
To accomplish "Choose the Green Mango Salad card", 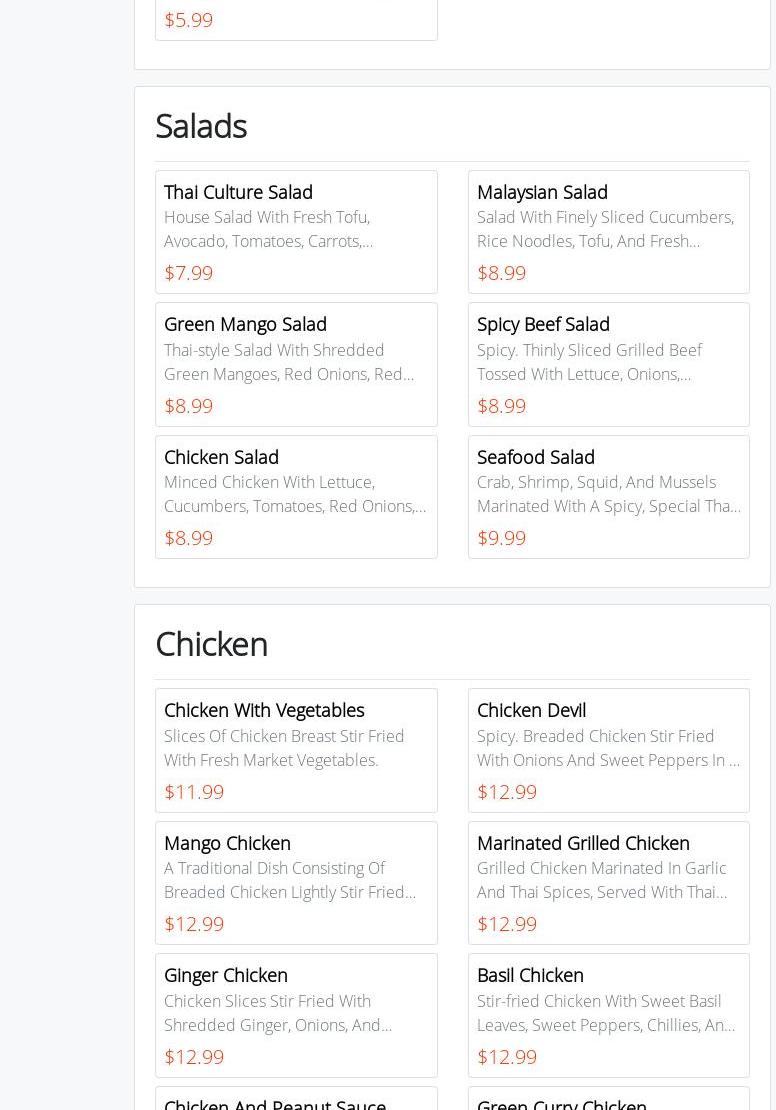I will click(296, 364).
